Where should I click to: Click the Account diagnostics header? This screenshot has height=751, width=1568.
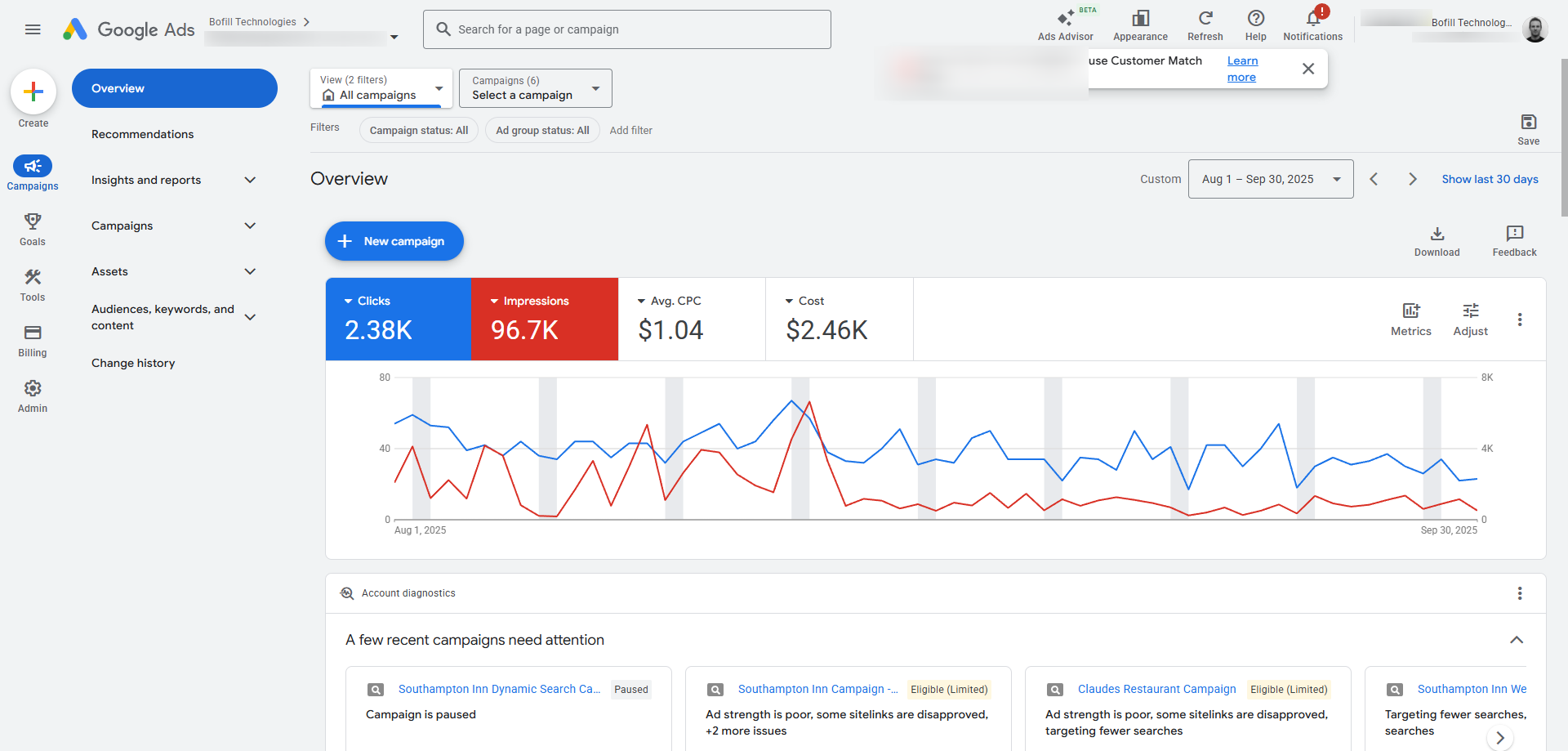[x=408, y=593]
